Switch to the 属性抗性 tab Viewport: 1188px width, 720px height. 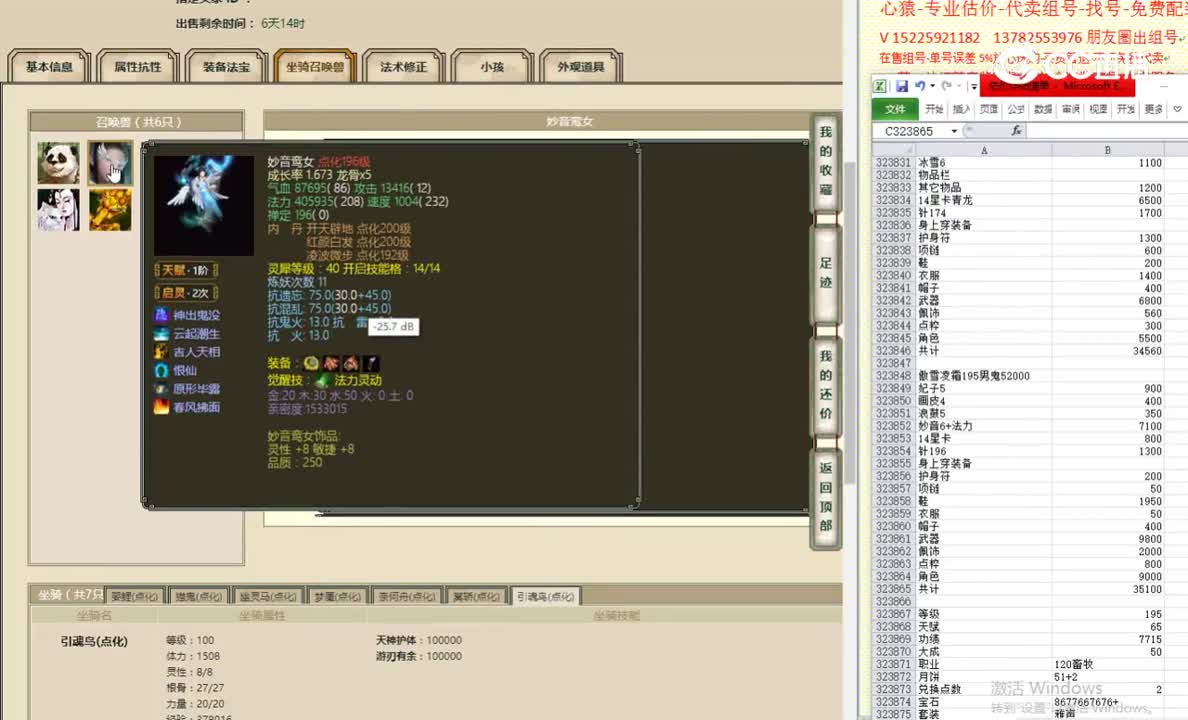(137, 67)
